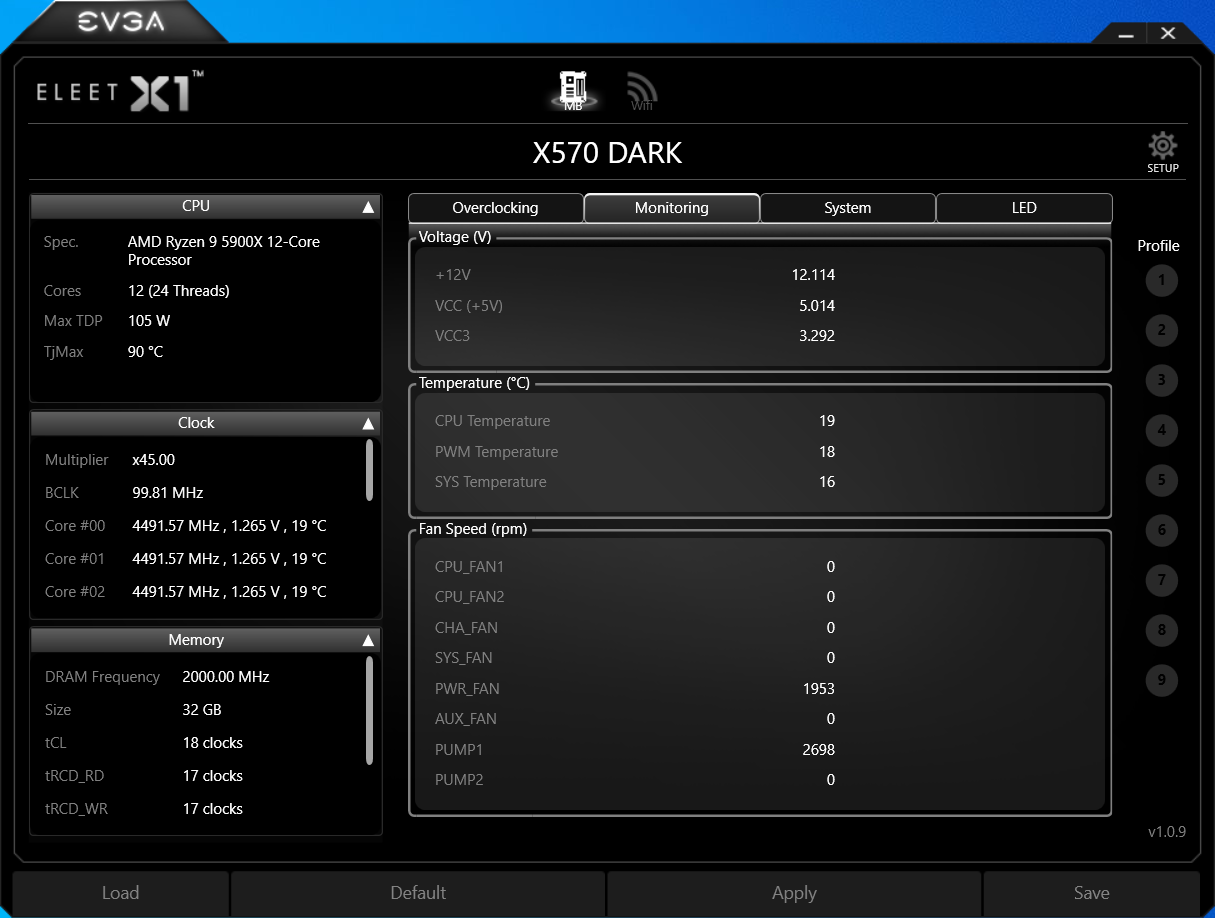1215x918 pixels.
Task: Collapse the Memory panel arrow
Action: tap(368, 641)
